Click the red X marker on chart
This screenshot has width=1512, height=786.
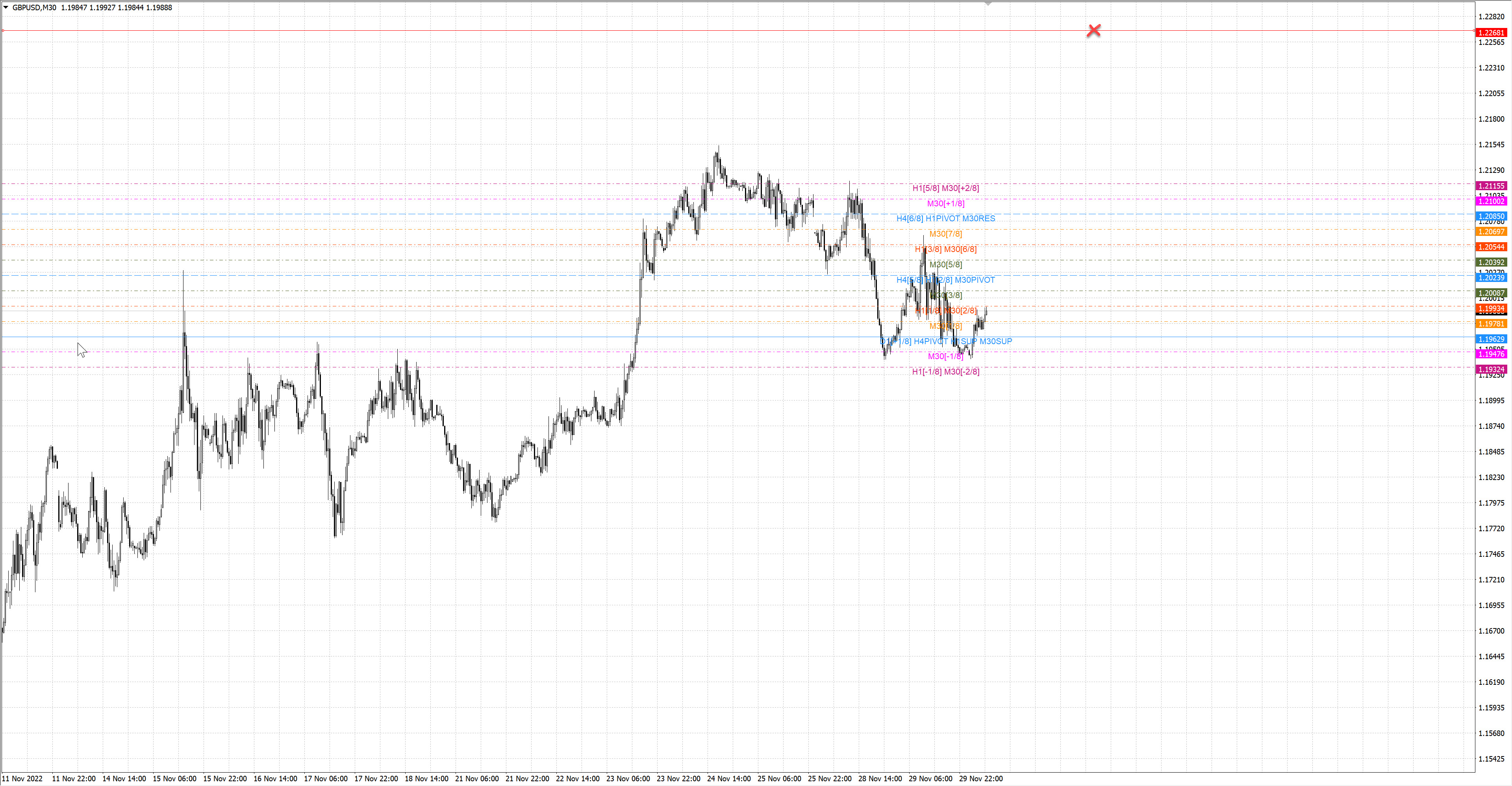tap(1093, 31)
